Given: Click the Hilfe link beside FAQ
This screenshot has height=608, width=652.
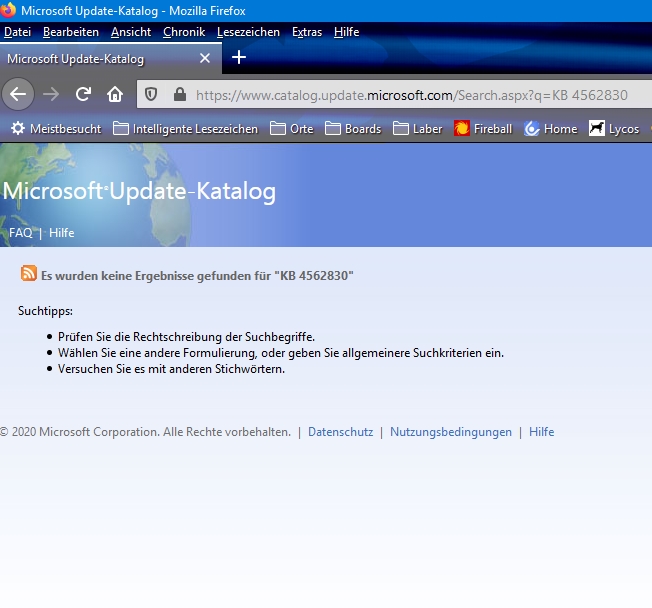Looking at the screenshot, I should pos(62,233).
